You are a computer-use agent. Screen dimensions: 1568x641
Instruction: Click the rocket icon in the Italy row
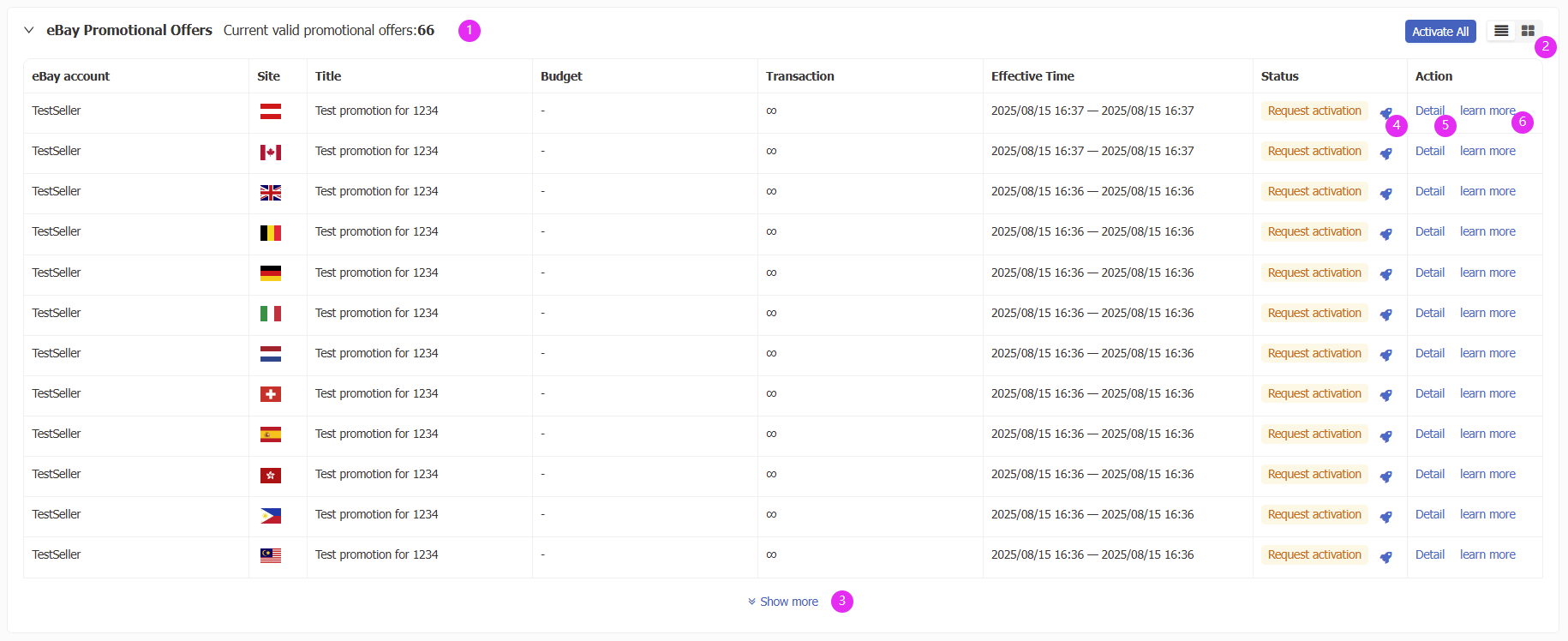(1385, 315)
